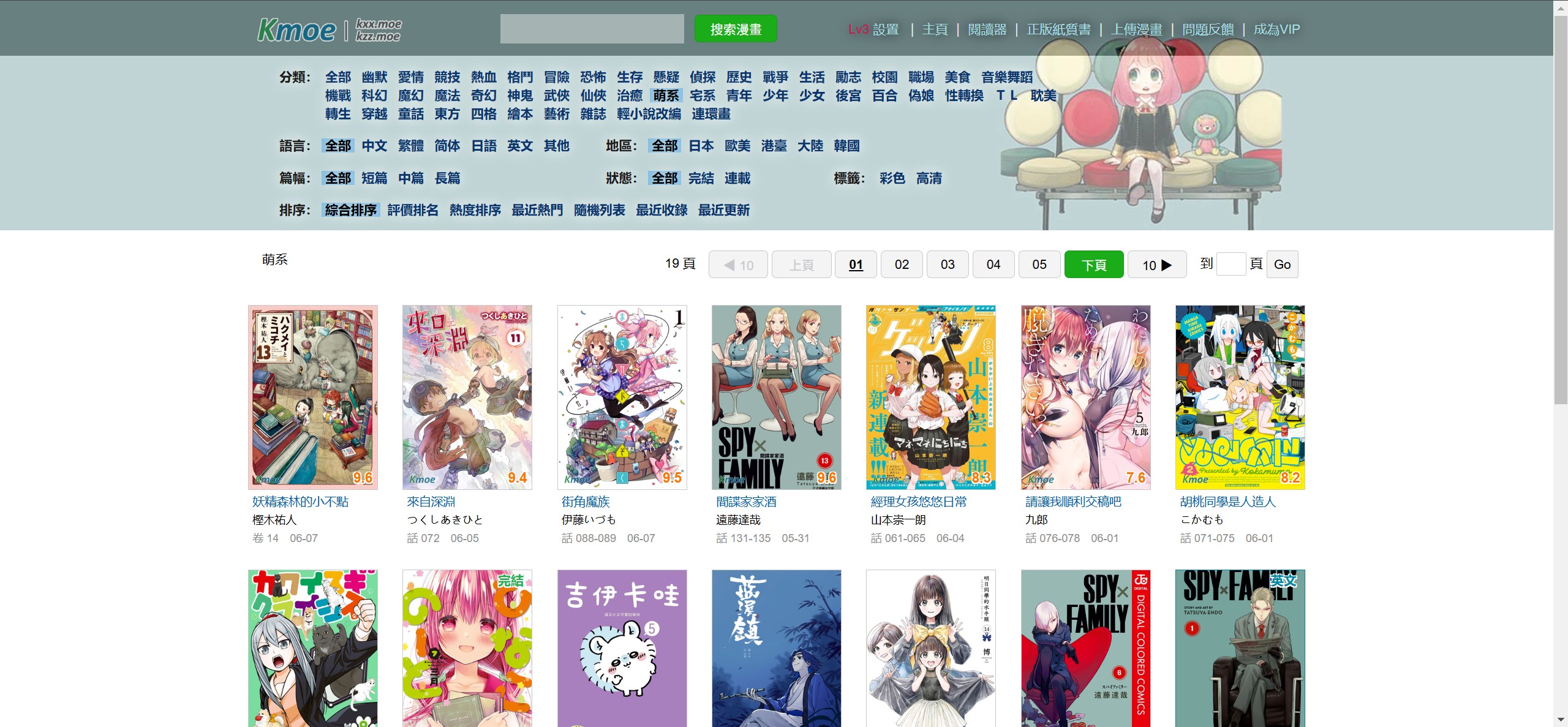Sort by 熱度排序
Image resolution: width=1568 pixels, height=727 pixels.
click(x=475, y=210)
